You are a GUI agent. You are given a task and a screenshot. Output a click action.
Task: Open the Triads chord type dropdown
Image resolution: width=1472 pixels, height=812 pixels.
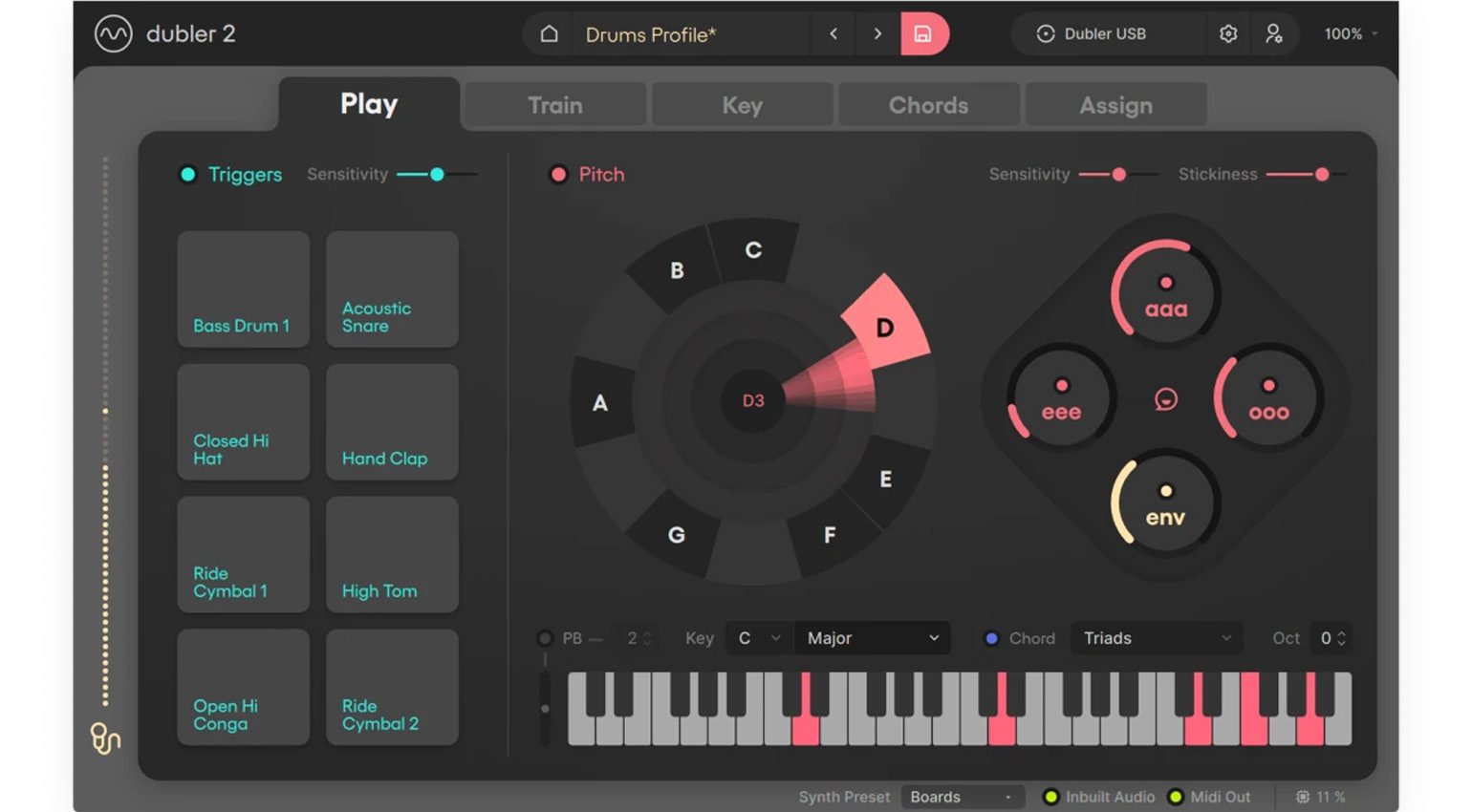(1157, 638)
